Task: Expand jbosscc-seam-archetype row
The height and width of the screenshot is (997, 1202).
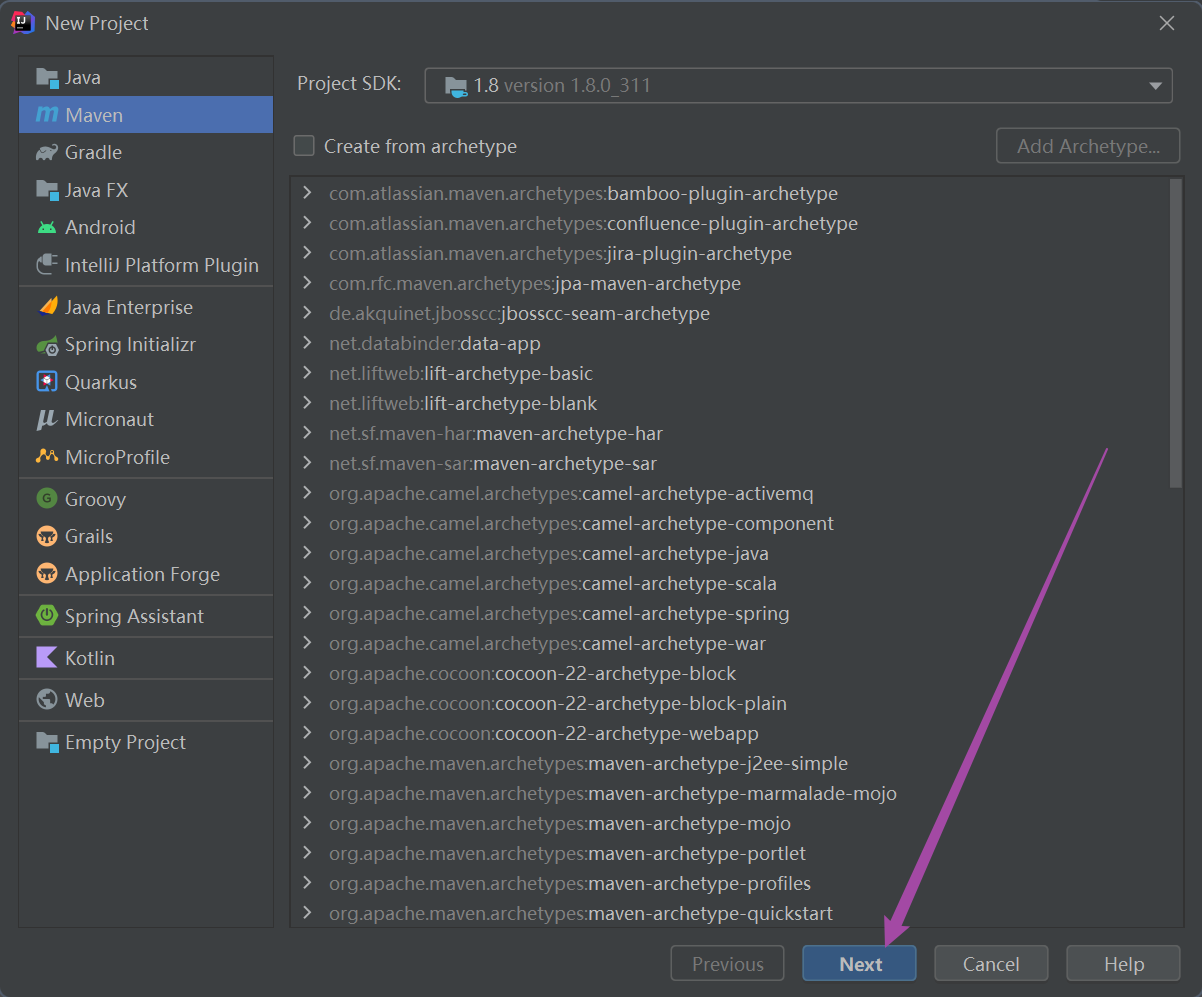Action: pos(307,313)
